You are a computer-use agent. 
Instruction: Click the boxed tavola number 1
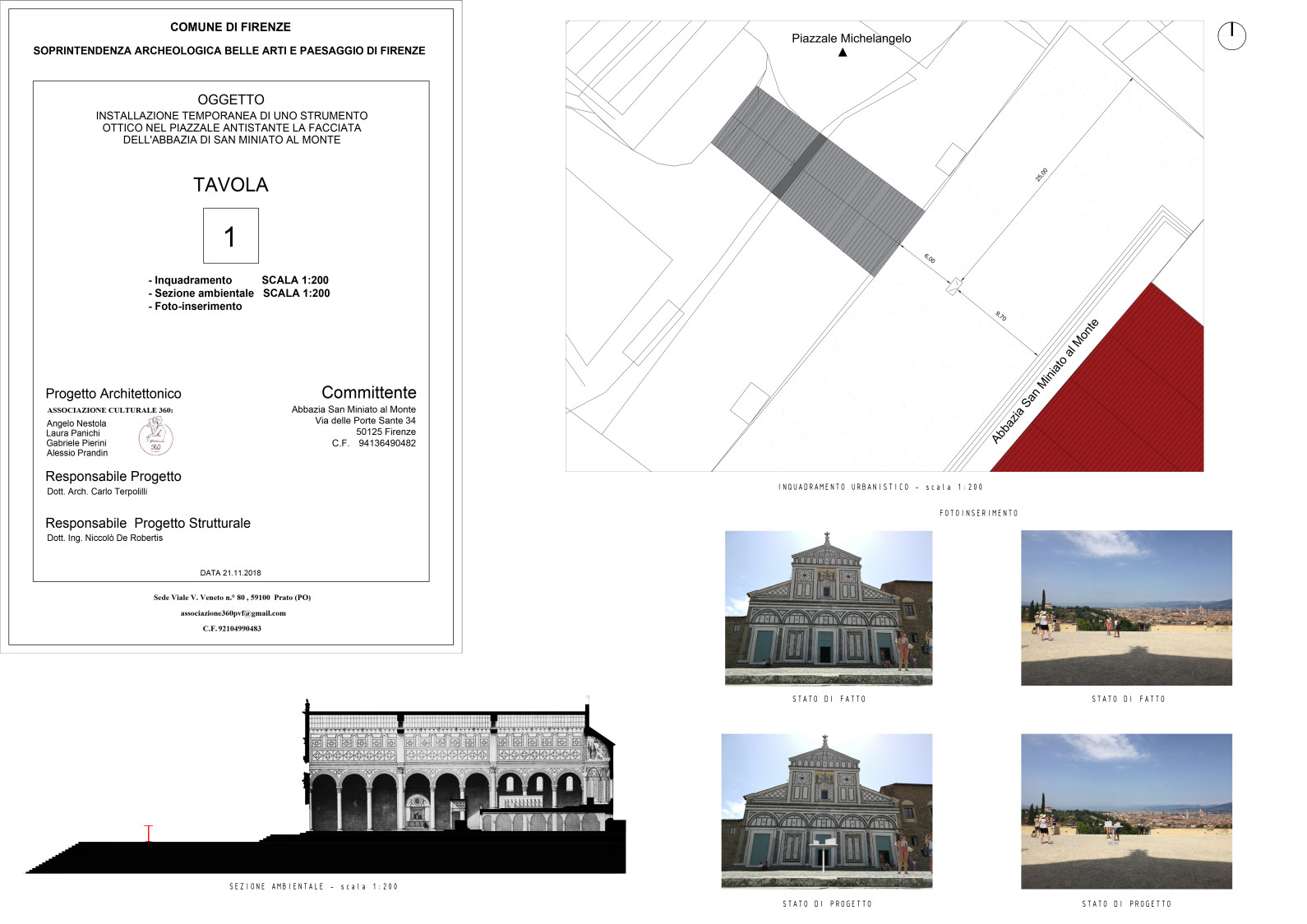click(231, 236)
